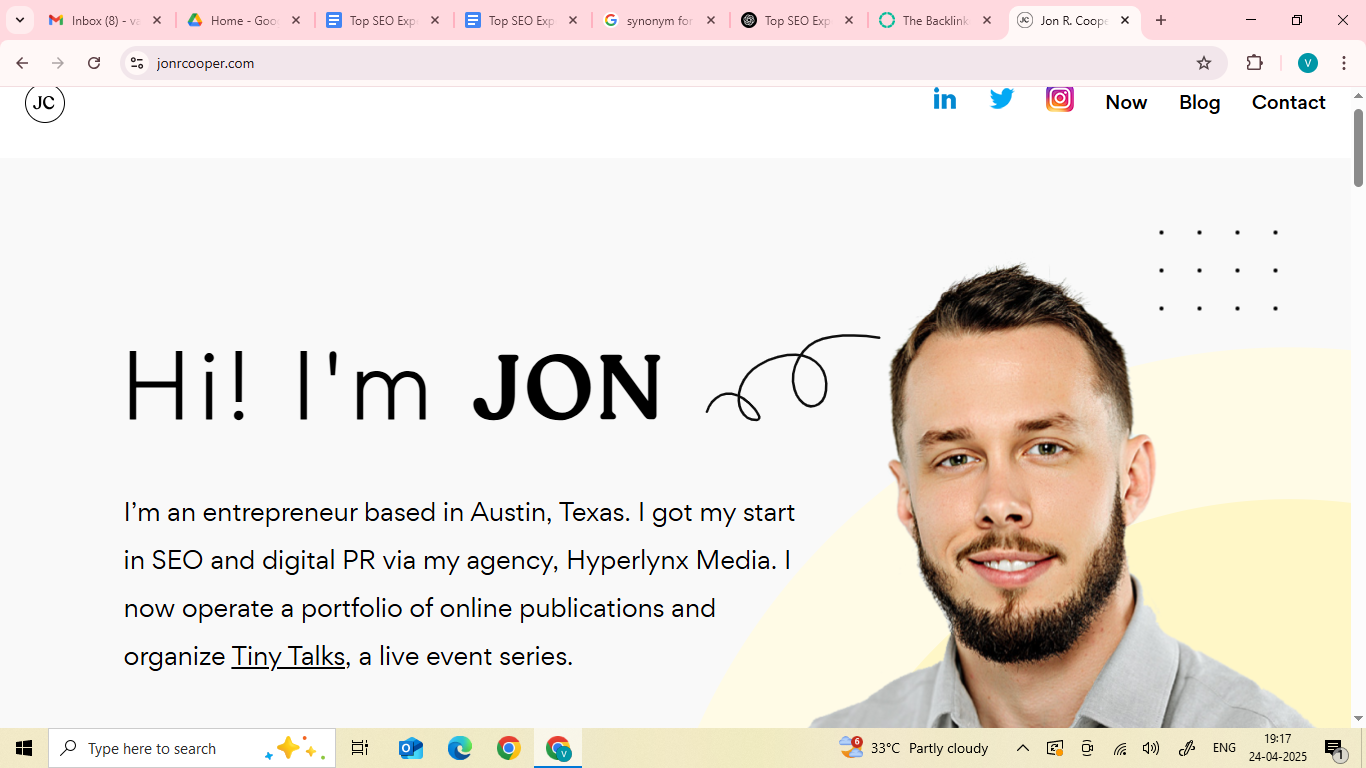Click the browser forward arrow
This screenshot has width=1366, height=768.
(58, 63)
